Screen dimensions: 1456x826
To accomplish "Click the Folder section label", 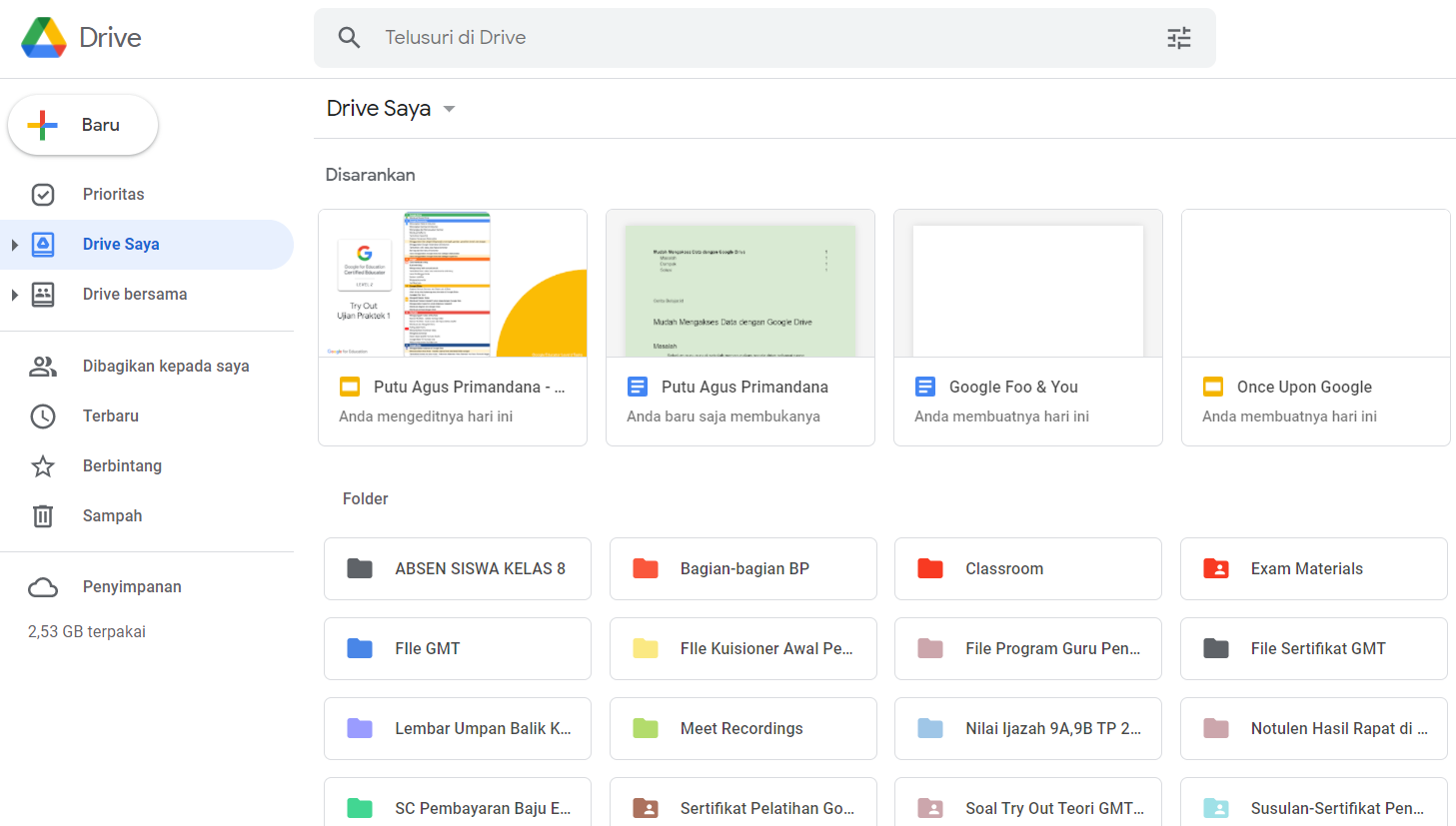I will pyautogui.click(x=366, y=498).
